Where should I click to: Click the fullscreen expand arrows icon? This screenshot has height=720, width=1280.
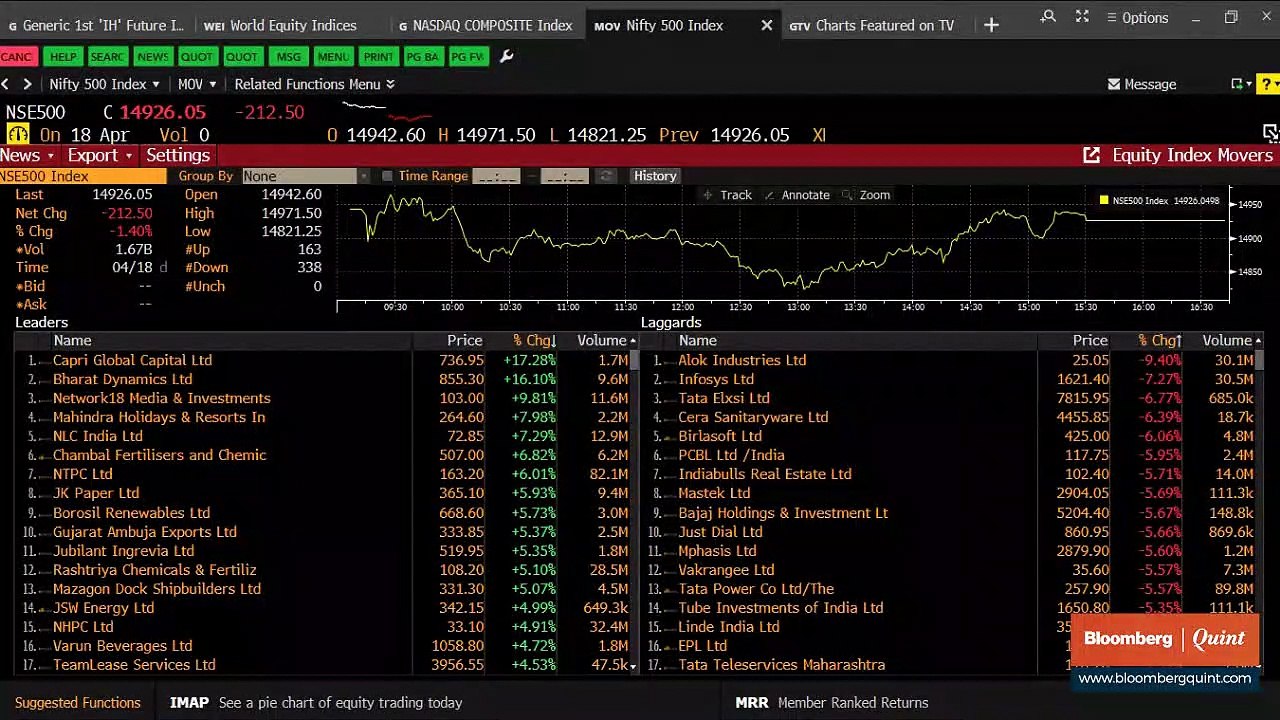pyautogui.click(x=1082, y=17)
